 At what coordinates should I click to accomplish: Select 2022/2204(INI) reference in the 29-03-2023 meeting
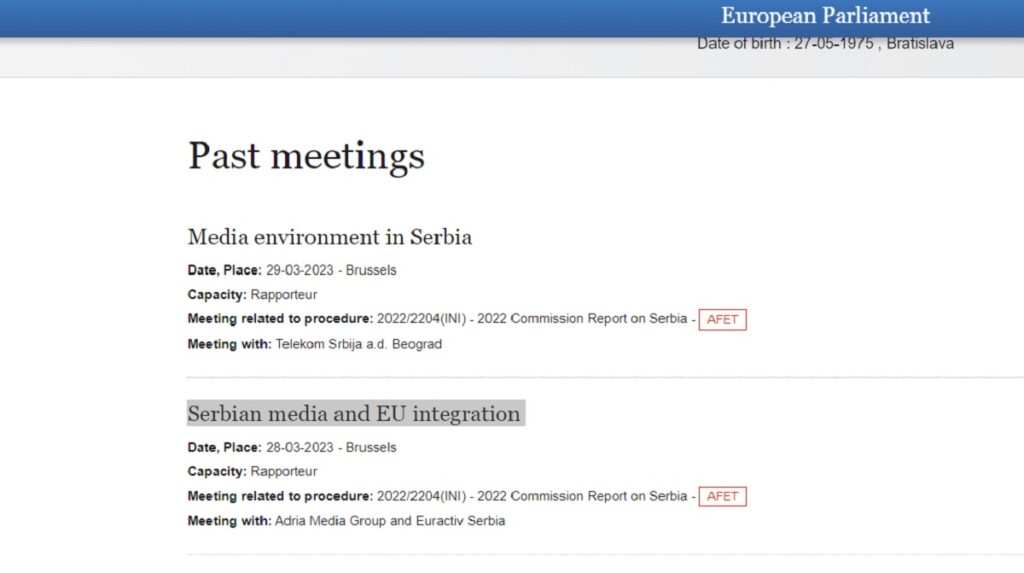pyautogui.click(x=422, y=319)
